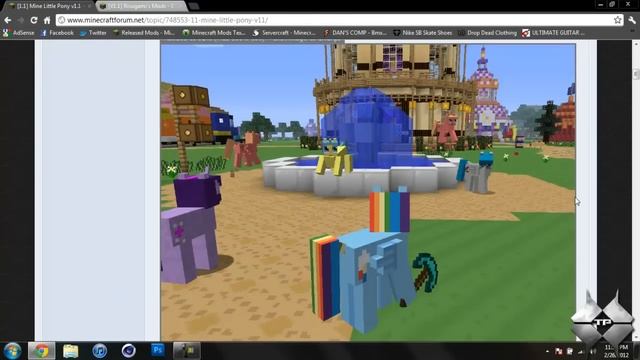Click the red flag Action Center tray icon

point(558,351)
